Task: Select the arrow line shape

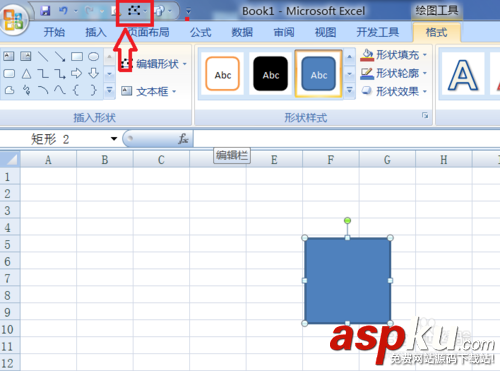Action: coord(60,56)
